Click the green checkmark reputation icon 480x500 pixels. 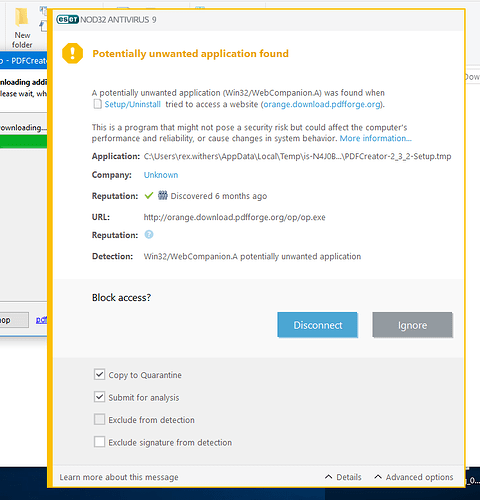pyautogui.click(x=149, y=195)
